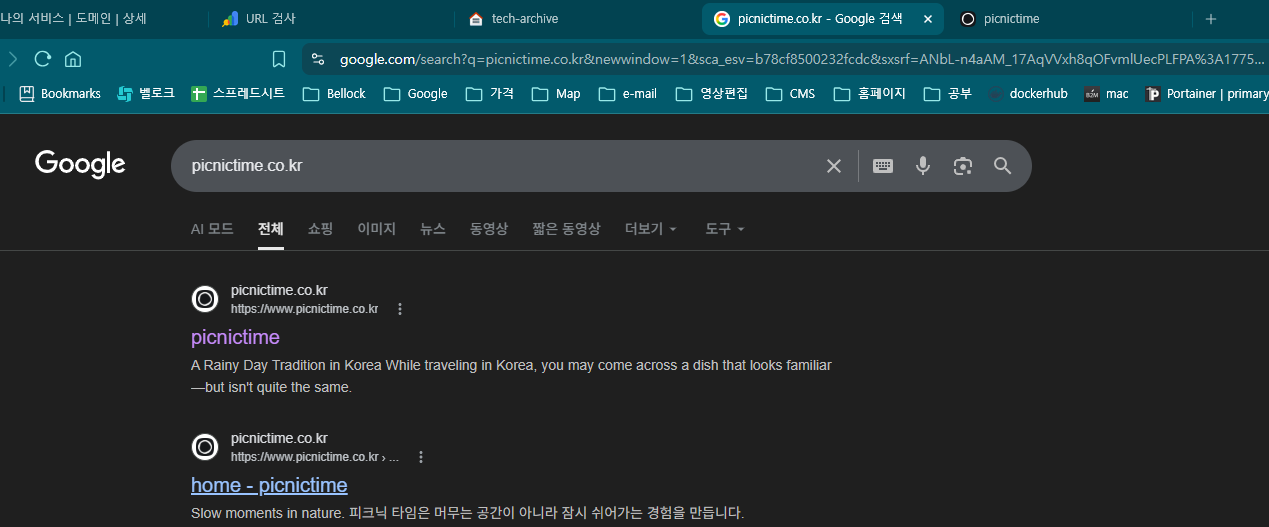Screen dimensions: 1269x527
Task: Click the reload page icon
Action: click(42, 59)
